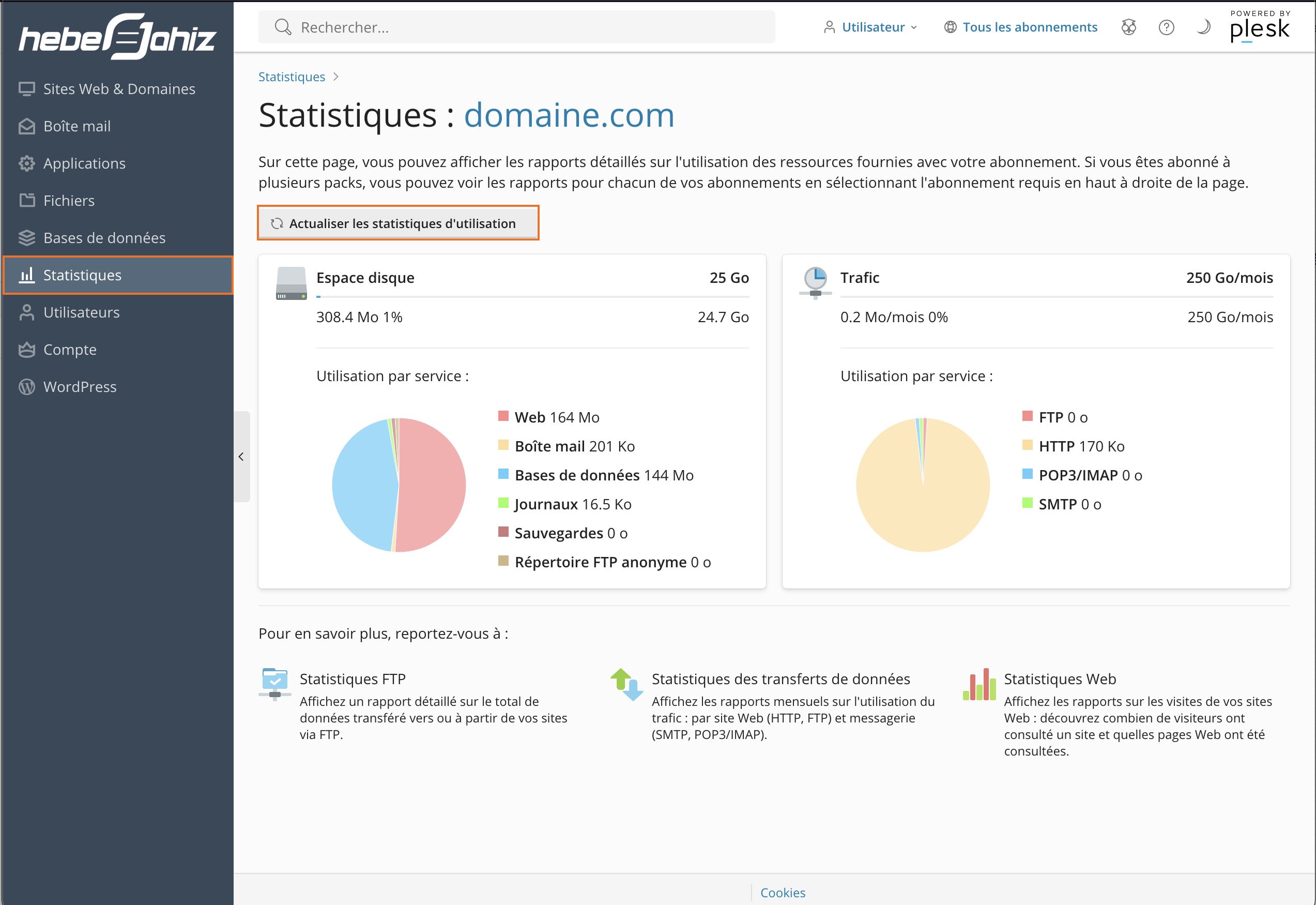The width and height of the screenshot is (1316, 905).
Task: Focus the Rechercher search field
Action: (x=516, y=27)
